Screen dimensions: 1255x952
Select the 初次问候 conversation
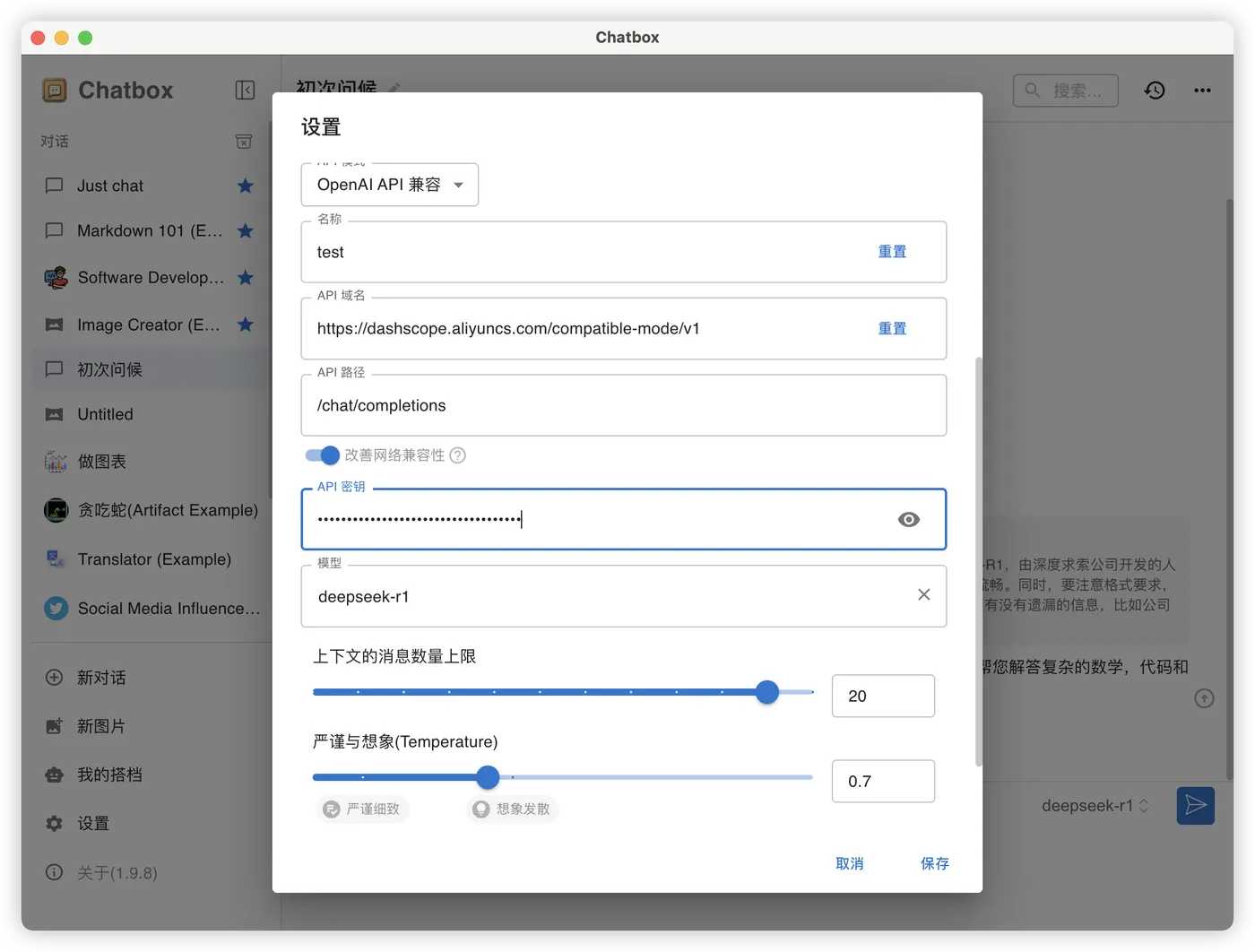pyautogui.click(x=151, y=369)
